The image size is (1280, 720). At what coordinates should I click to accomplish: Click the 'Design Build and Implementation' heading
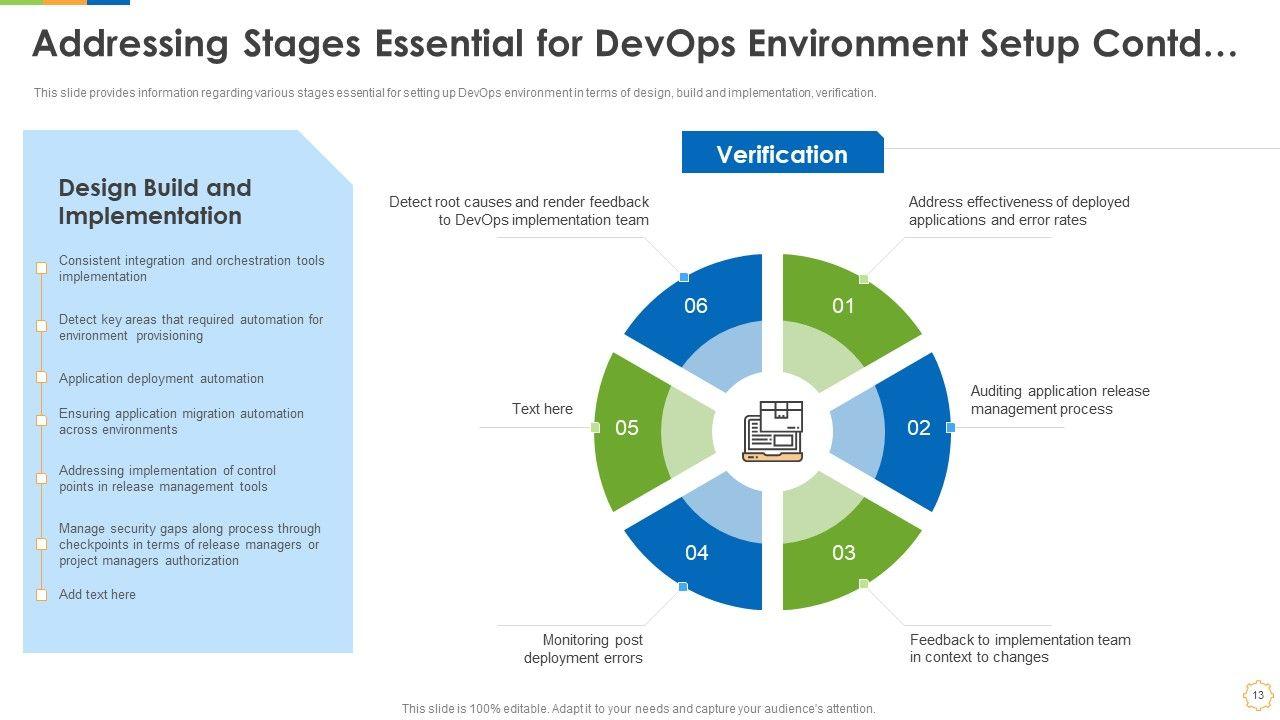point(155,202)
